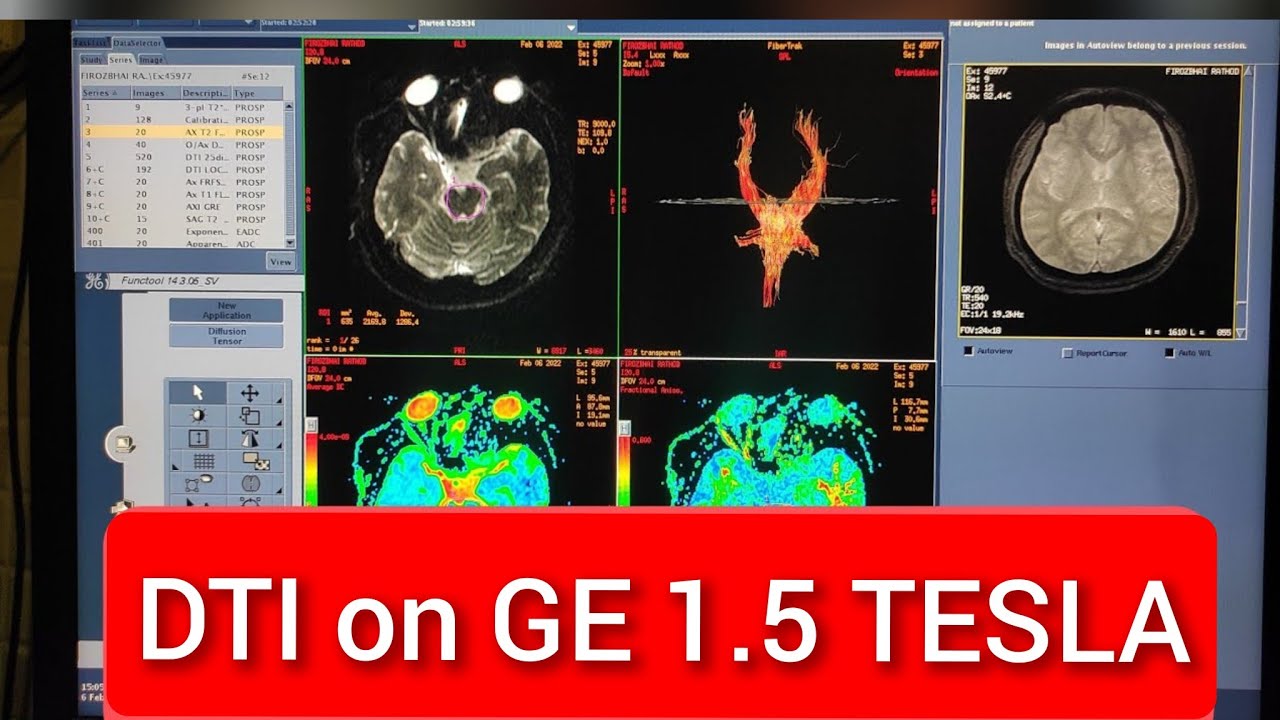This screenshot has height=720, width=1280.
Task: Toggle the Report Cursor checkbox
Action: click(1067, 353)
